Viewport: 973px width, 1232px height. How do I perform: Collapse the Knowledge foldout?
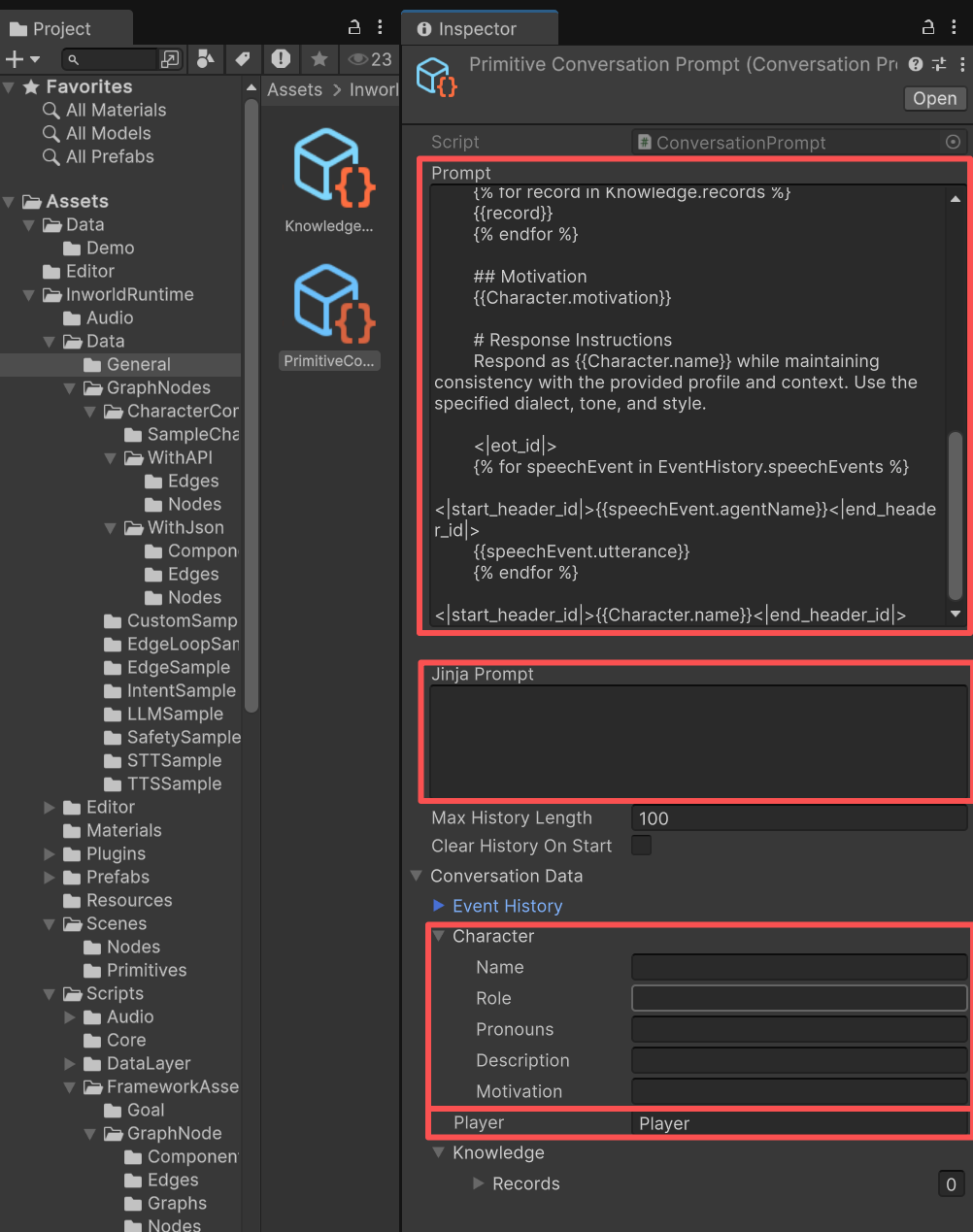coord(439,1152)
